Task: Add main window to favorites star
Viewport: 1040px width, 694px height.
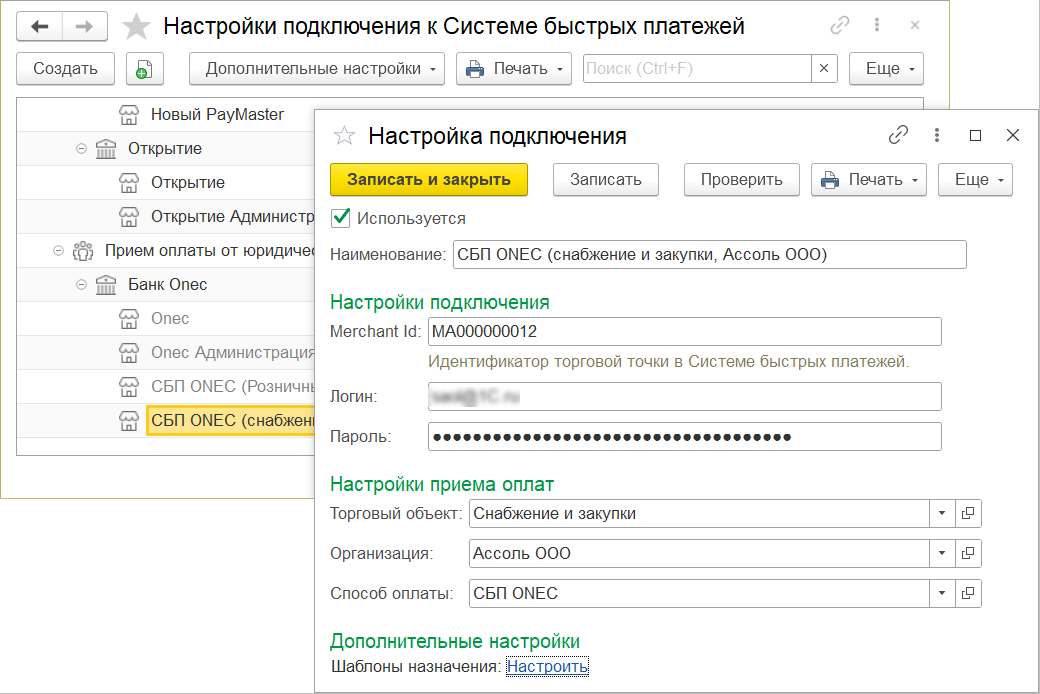Action: (x=137, y=27)
